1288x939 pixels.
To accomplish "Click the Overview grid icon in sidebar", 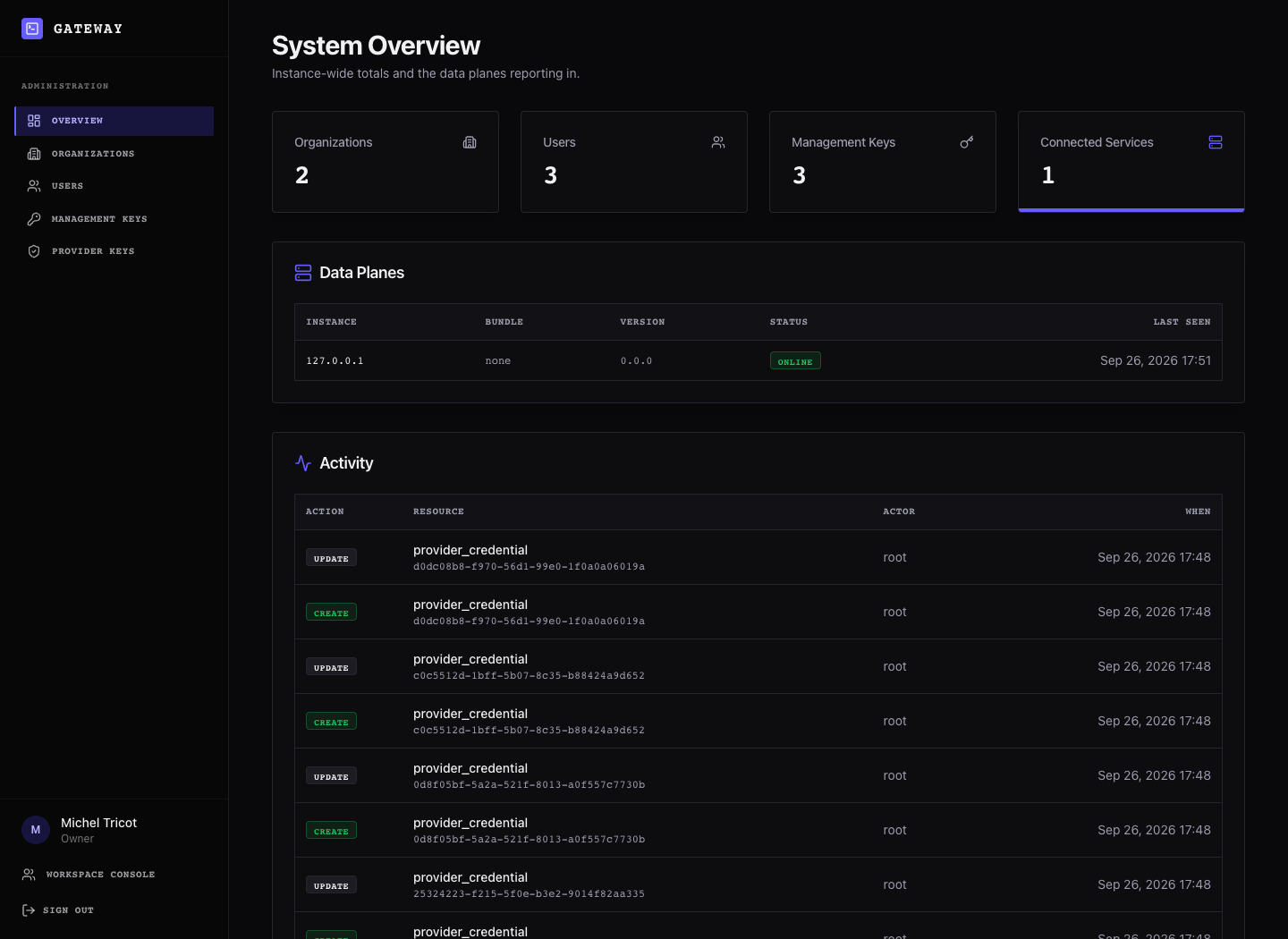I will [x=34, y=121].
